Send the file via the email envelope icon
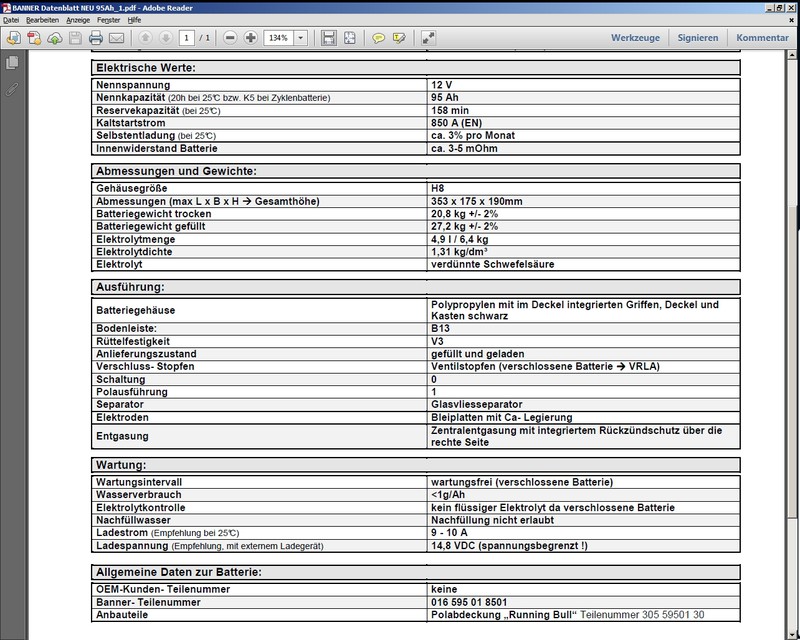Screen dimensions: 800x640 tap(116, 38)
